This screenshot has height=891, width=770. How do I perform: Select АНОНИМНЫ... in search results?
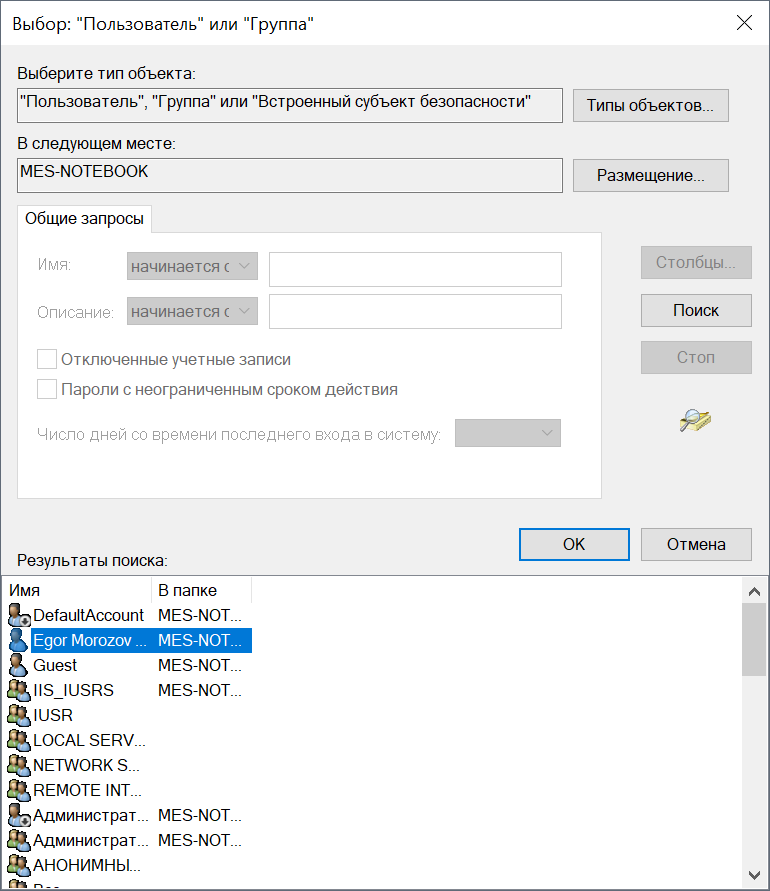pyautogui.click(x=86, y=865)
